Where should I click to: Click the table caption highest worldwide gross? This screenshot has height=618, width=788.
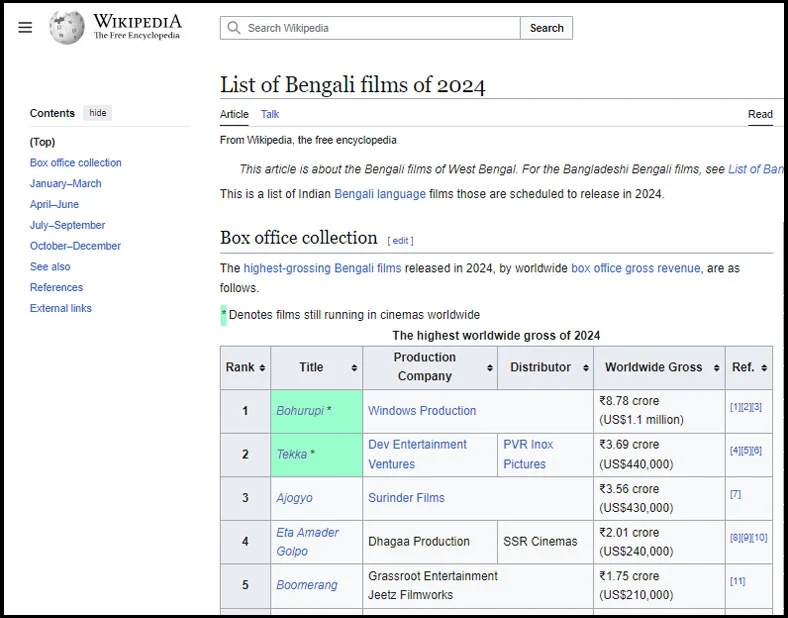pos(496,336)
